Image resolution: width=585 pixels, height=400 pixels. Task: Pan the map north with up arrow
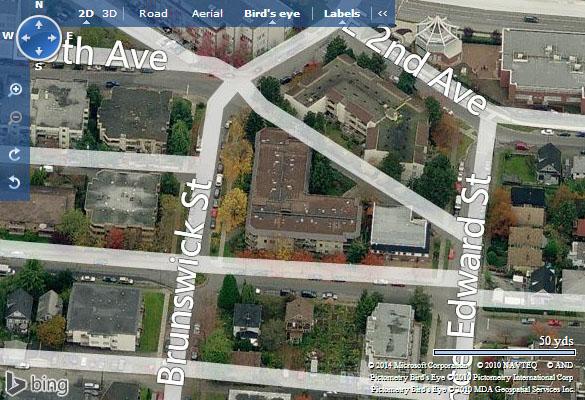[39, 25]
